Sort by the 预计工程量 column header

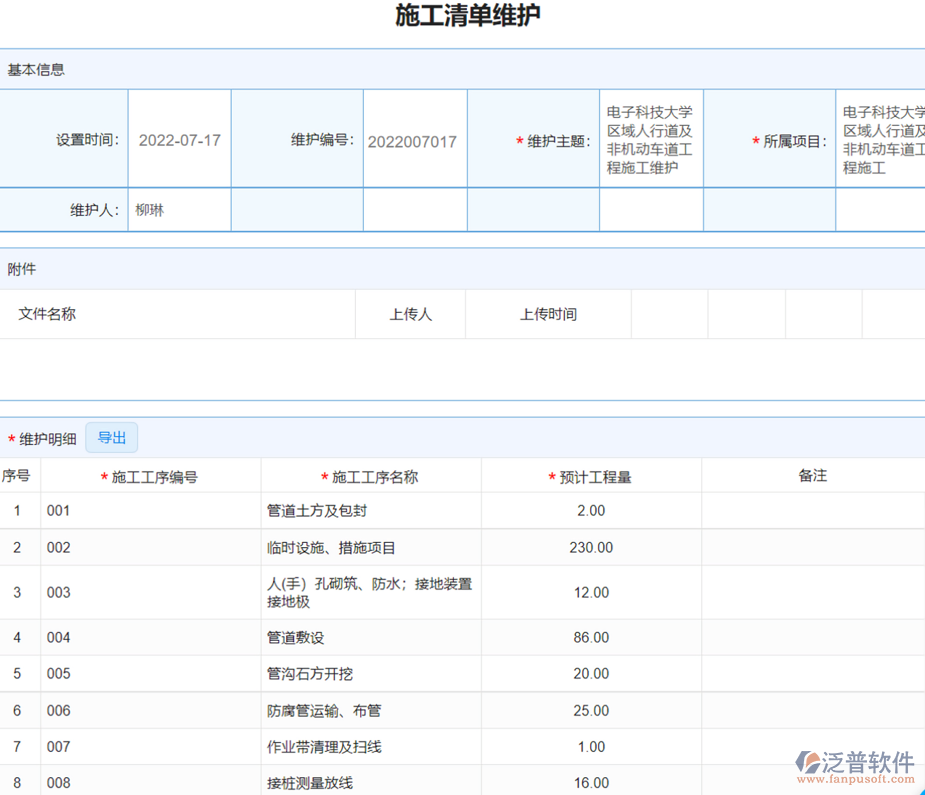pyautogui.click(x=590, y=477)
